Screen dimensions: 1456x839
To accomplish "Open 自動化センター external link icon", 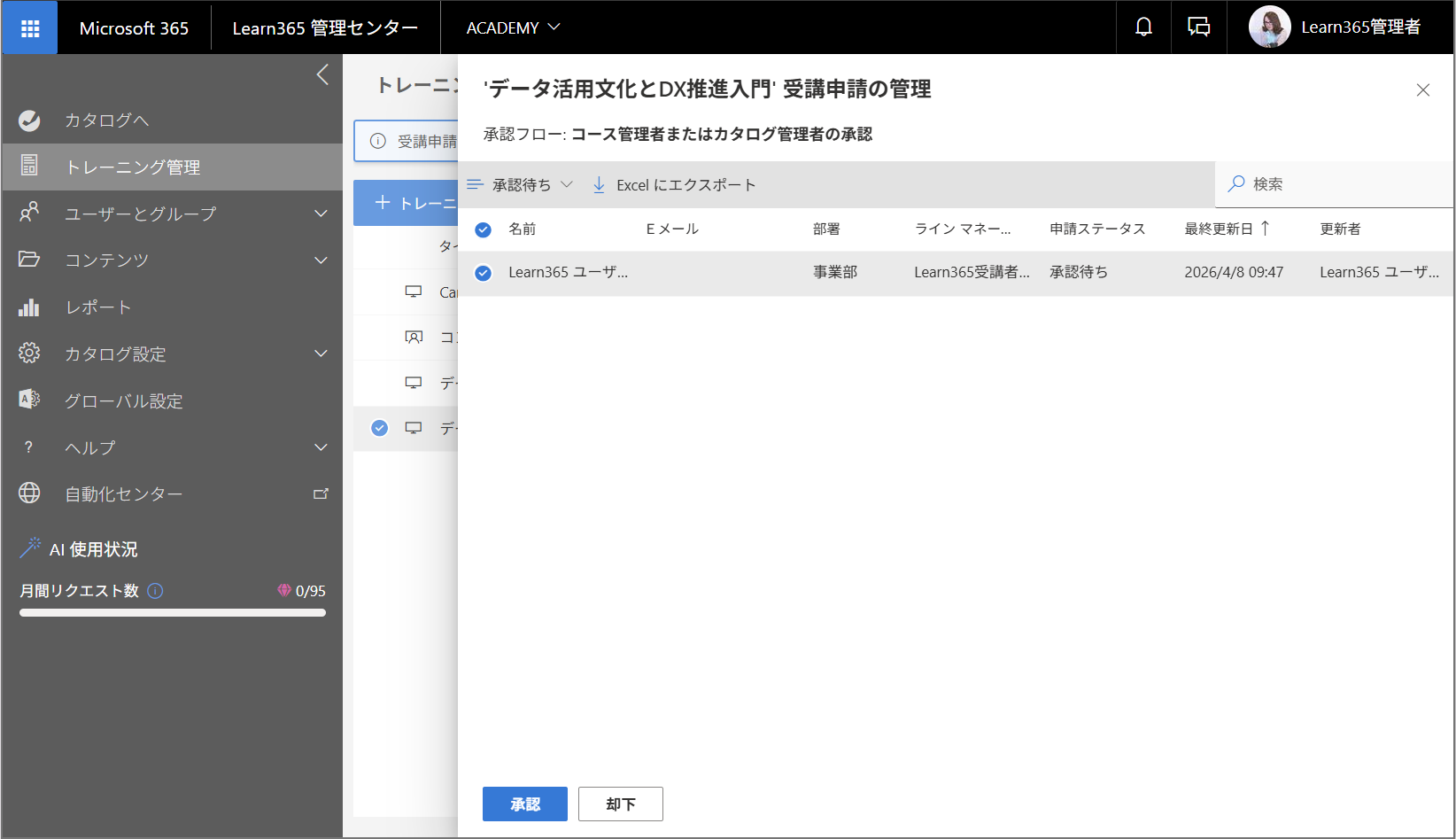I will coord(321,493).
